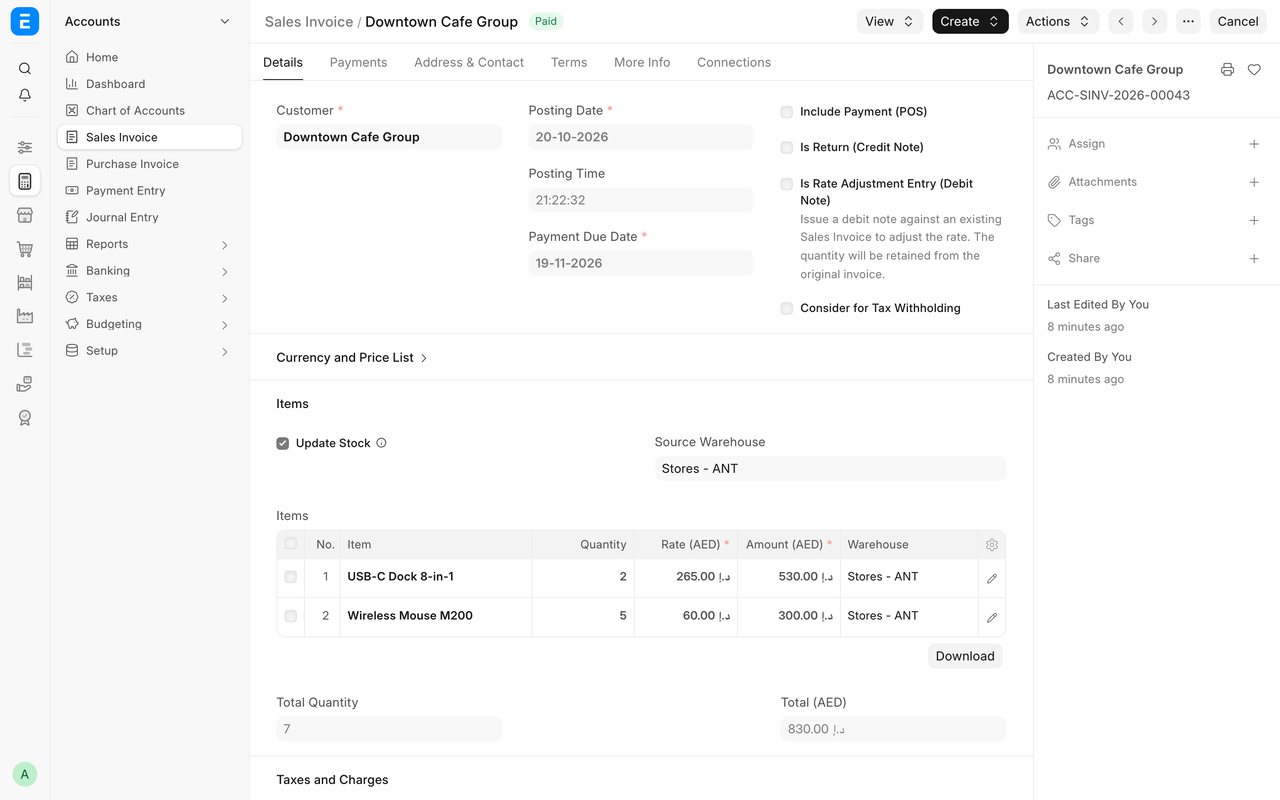Switch to the More Info tab
Image resolution: width=1280 pixels, height=800 pixels.
tap(642, 62)
